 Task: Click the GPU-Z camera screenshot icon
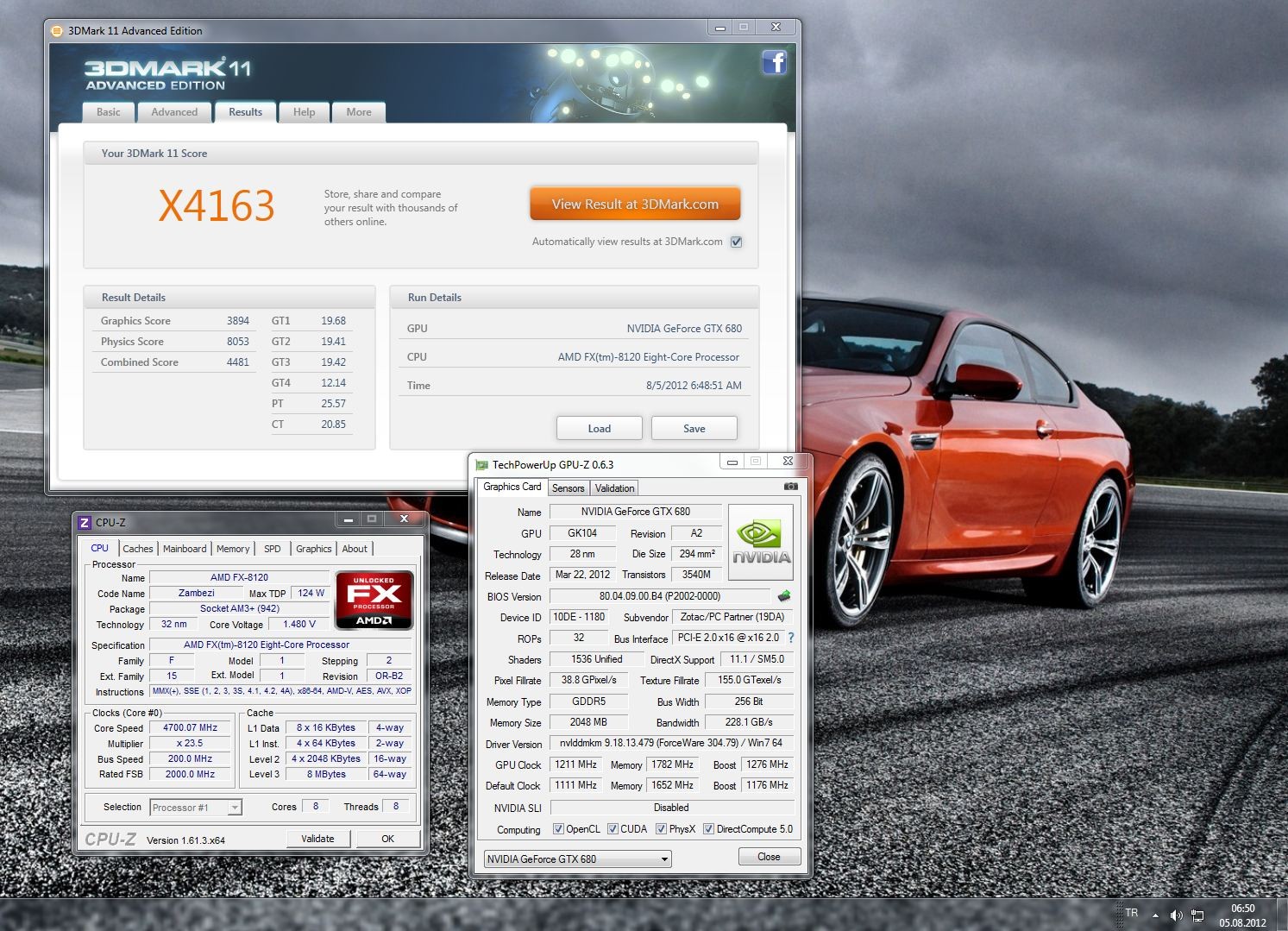(790, 487)
